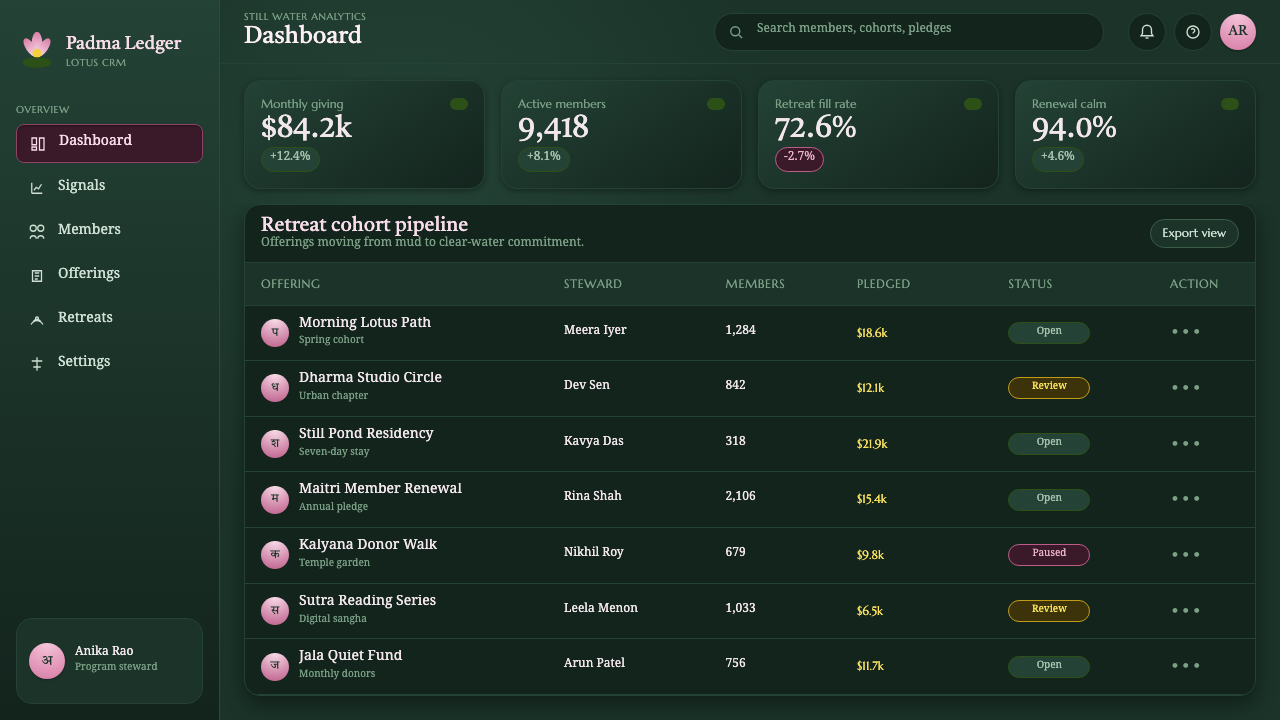Switch to Retreats
The height and width of the screenshot is (720, 1280).
[x=109, y=318]
